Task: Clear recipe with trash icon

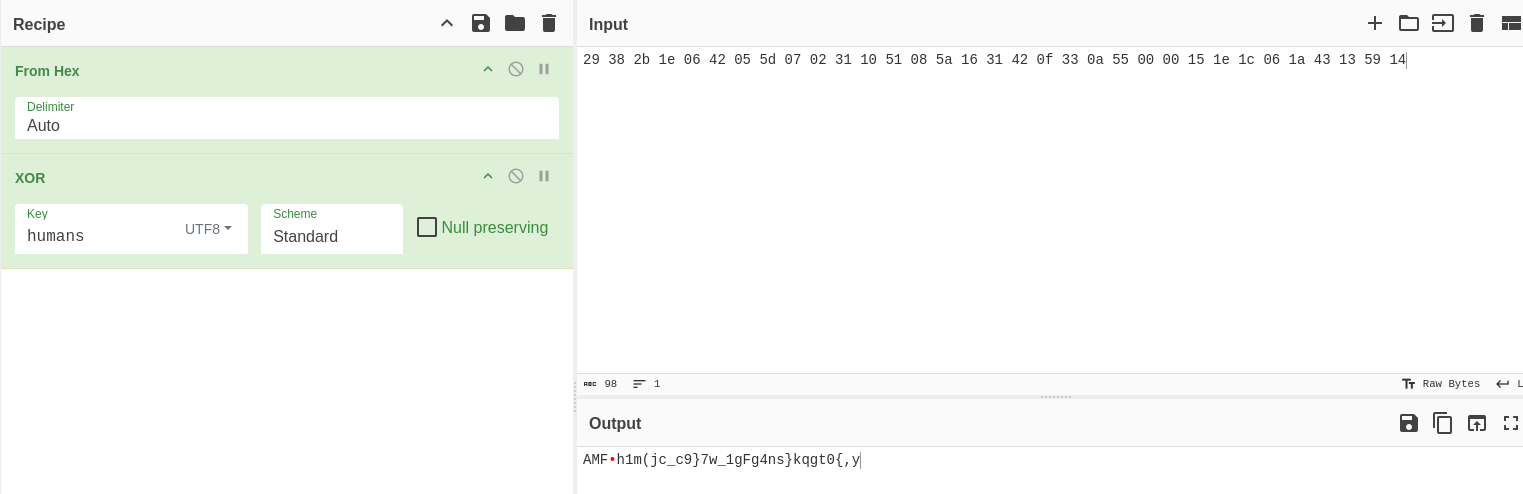Action: click(x=549, y=23)
